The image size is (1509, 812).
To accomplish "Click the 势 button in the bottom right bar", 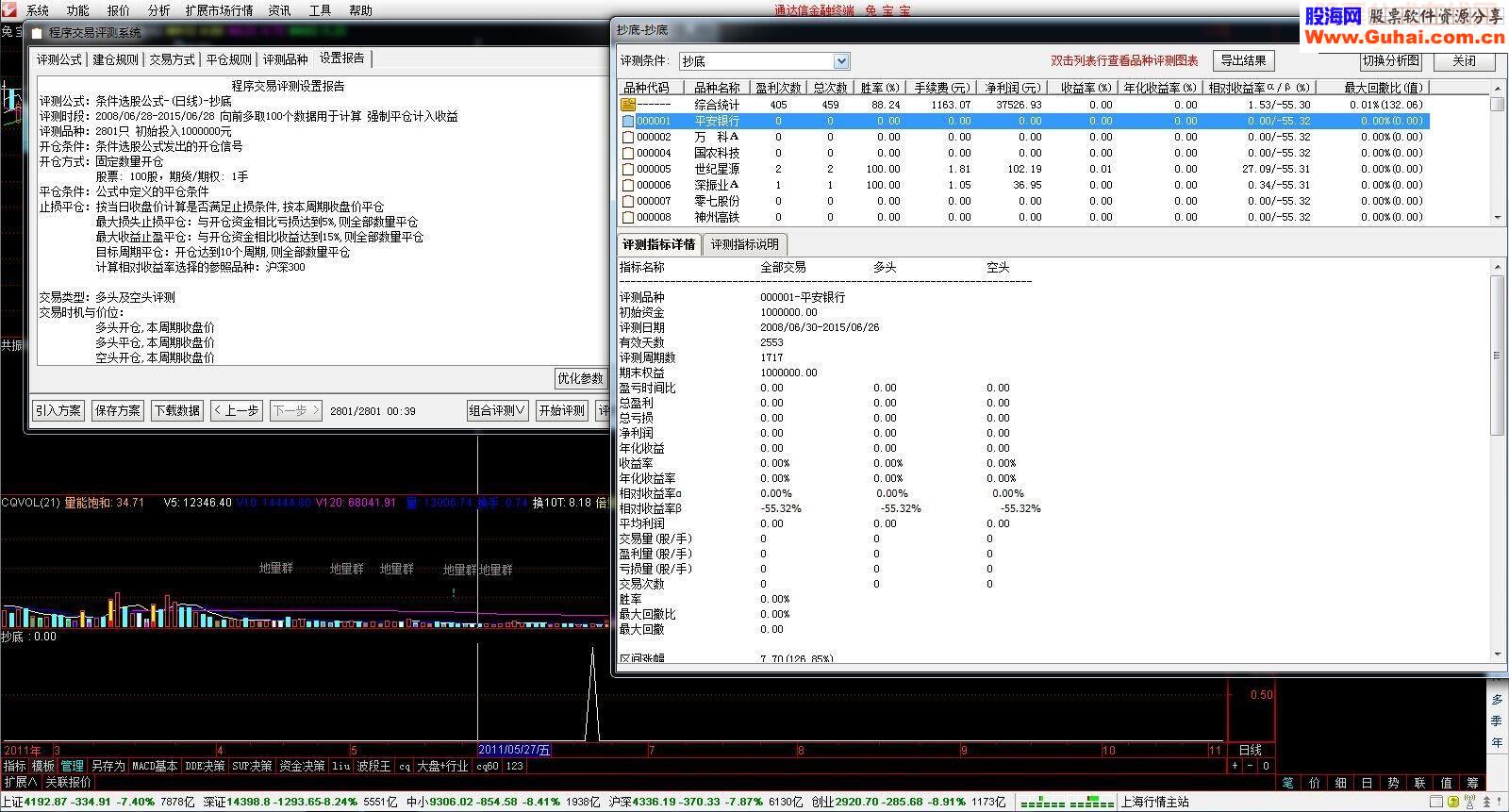I will pyautogui.click(x=1393, y=783).
